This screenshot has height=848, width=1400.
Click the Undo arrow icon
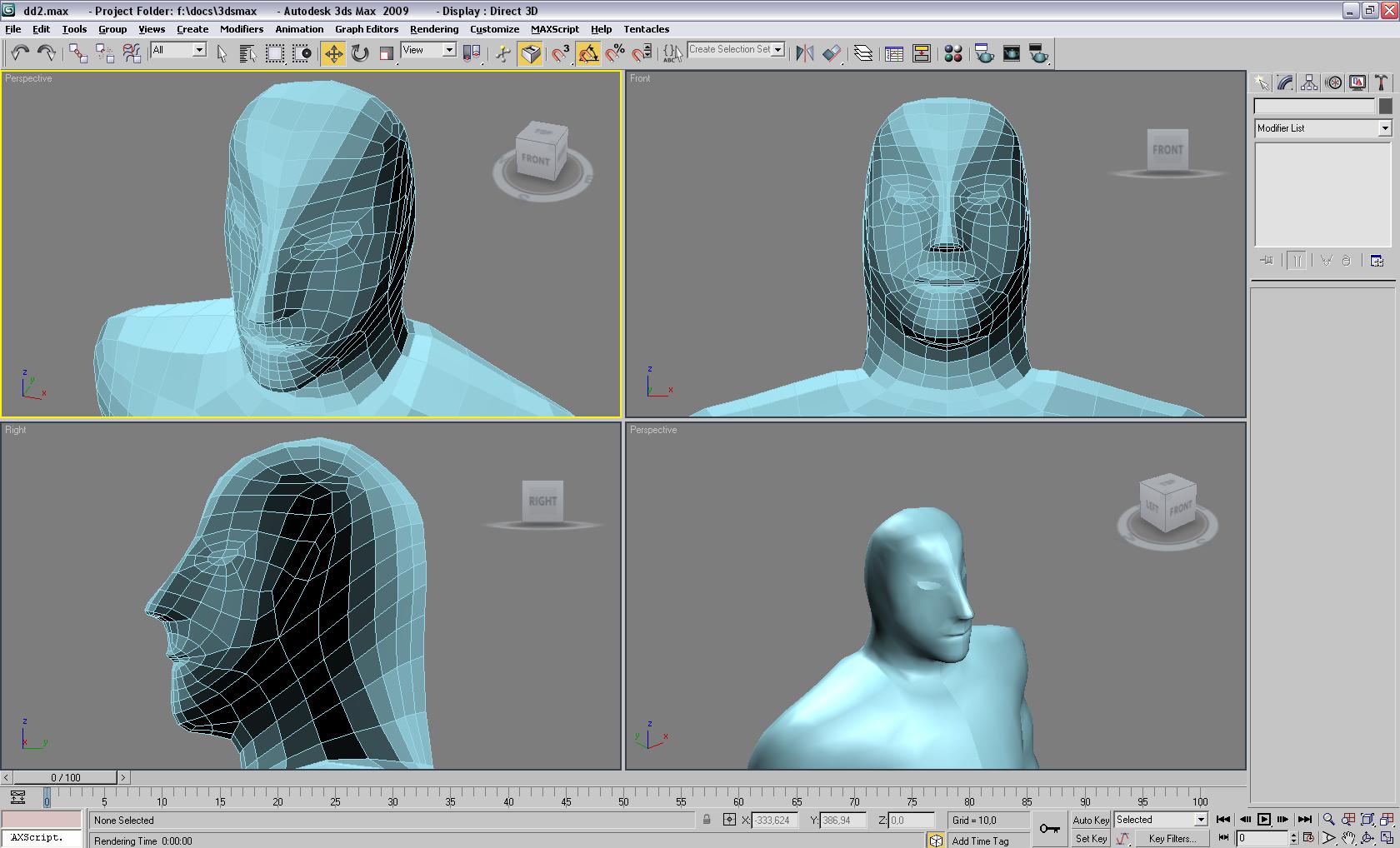pos(20,54)
